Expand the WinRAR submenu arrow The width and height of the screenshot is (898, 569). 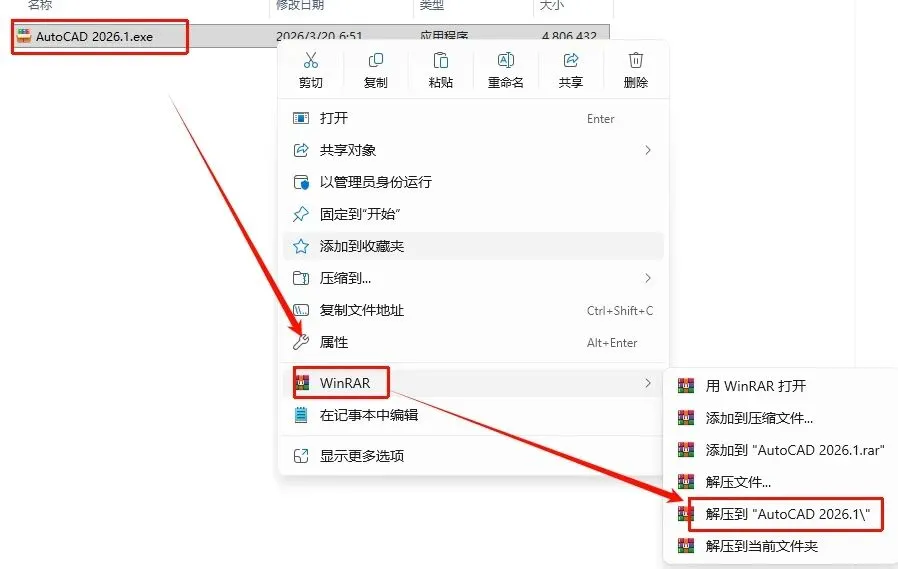(648, 383)
